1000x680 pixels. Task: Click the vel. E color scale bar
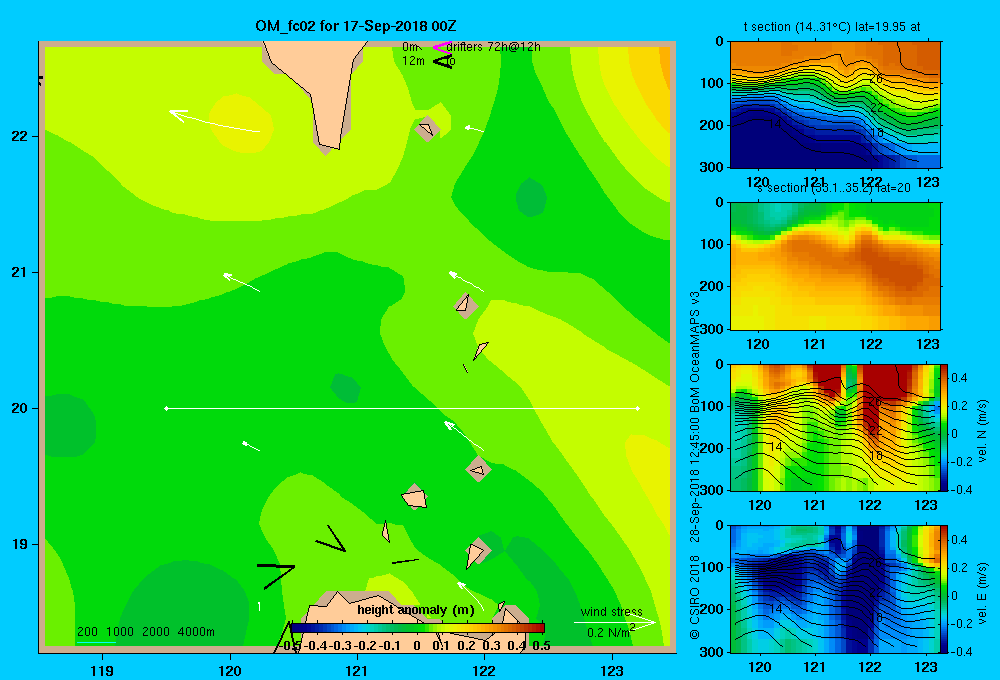pyautogui.click(x=944, y=589)
